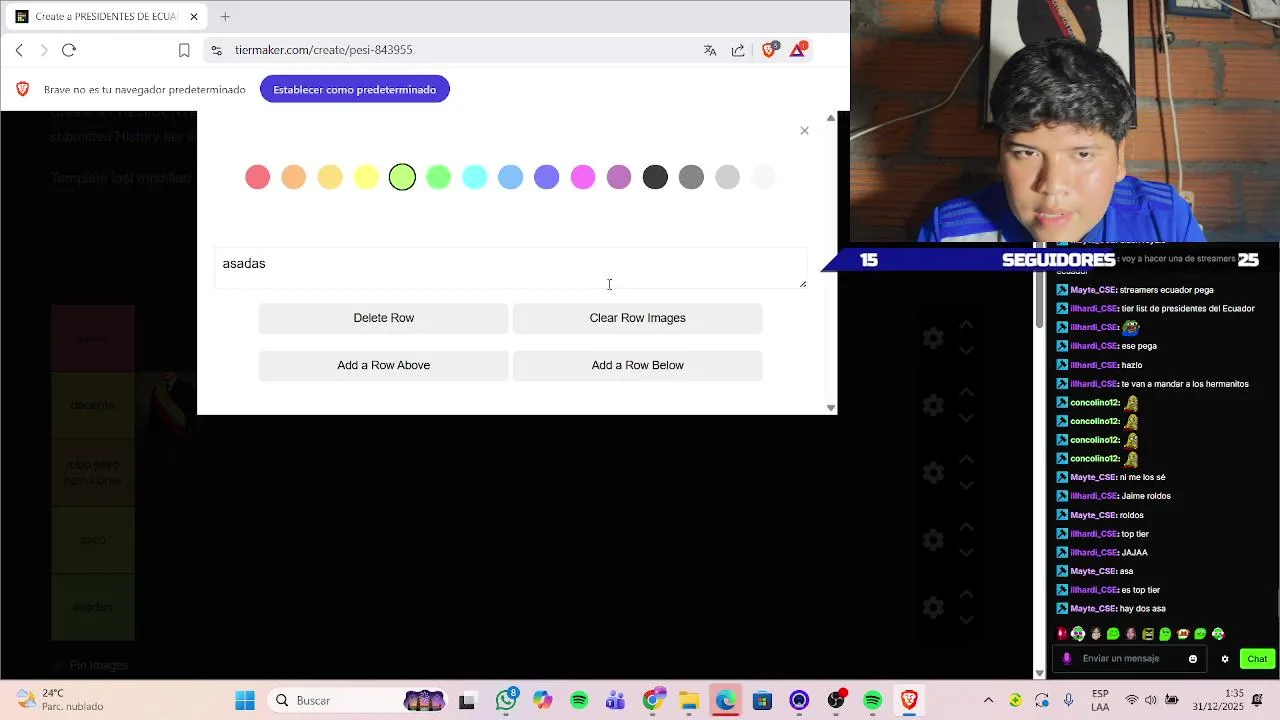This screenshot has width=1280, height=720.
Task: Open the translate page icon
Action: 710,50
